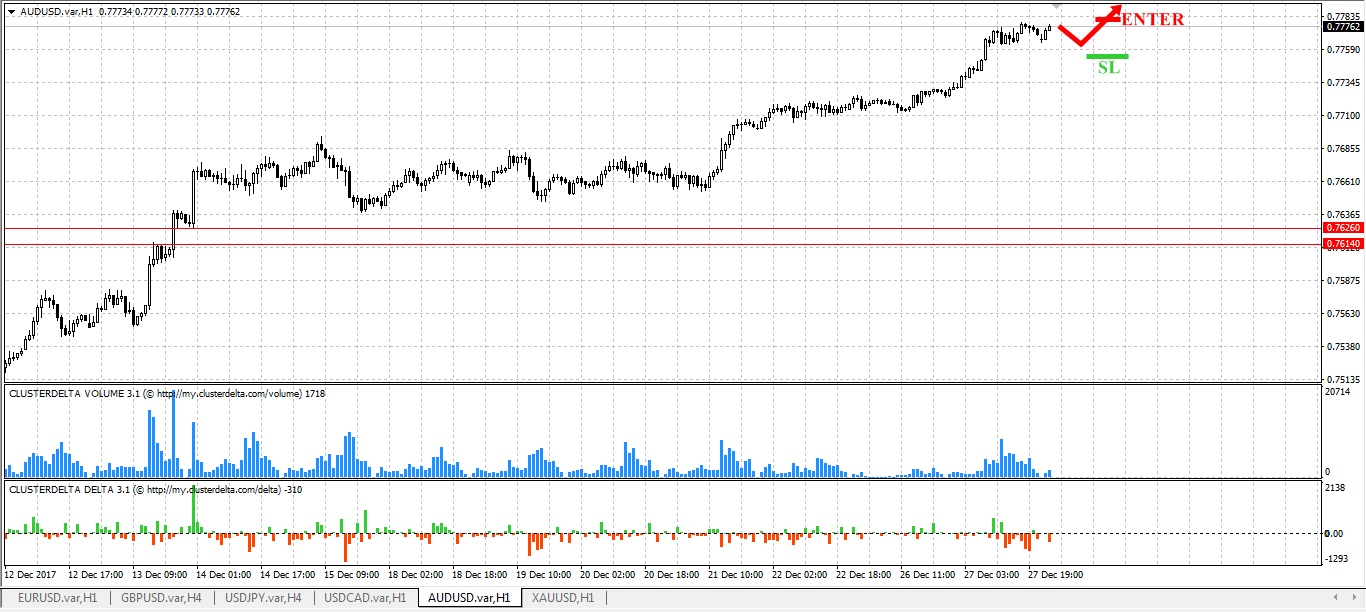Click the -1293 delta scale value

pyautogui.click(x=1338, y=558)
